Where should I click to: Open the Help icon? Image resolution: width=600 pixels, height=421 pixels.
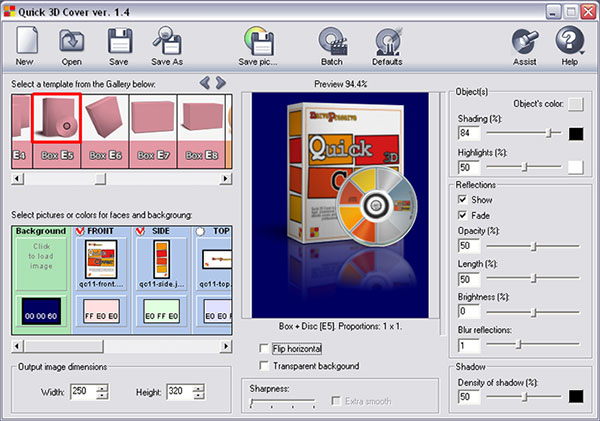pos(569,41)
